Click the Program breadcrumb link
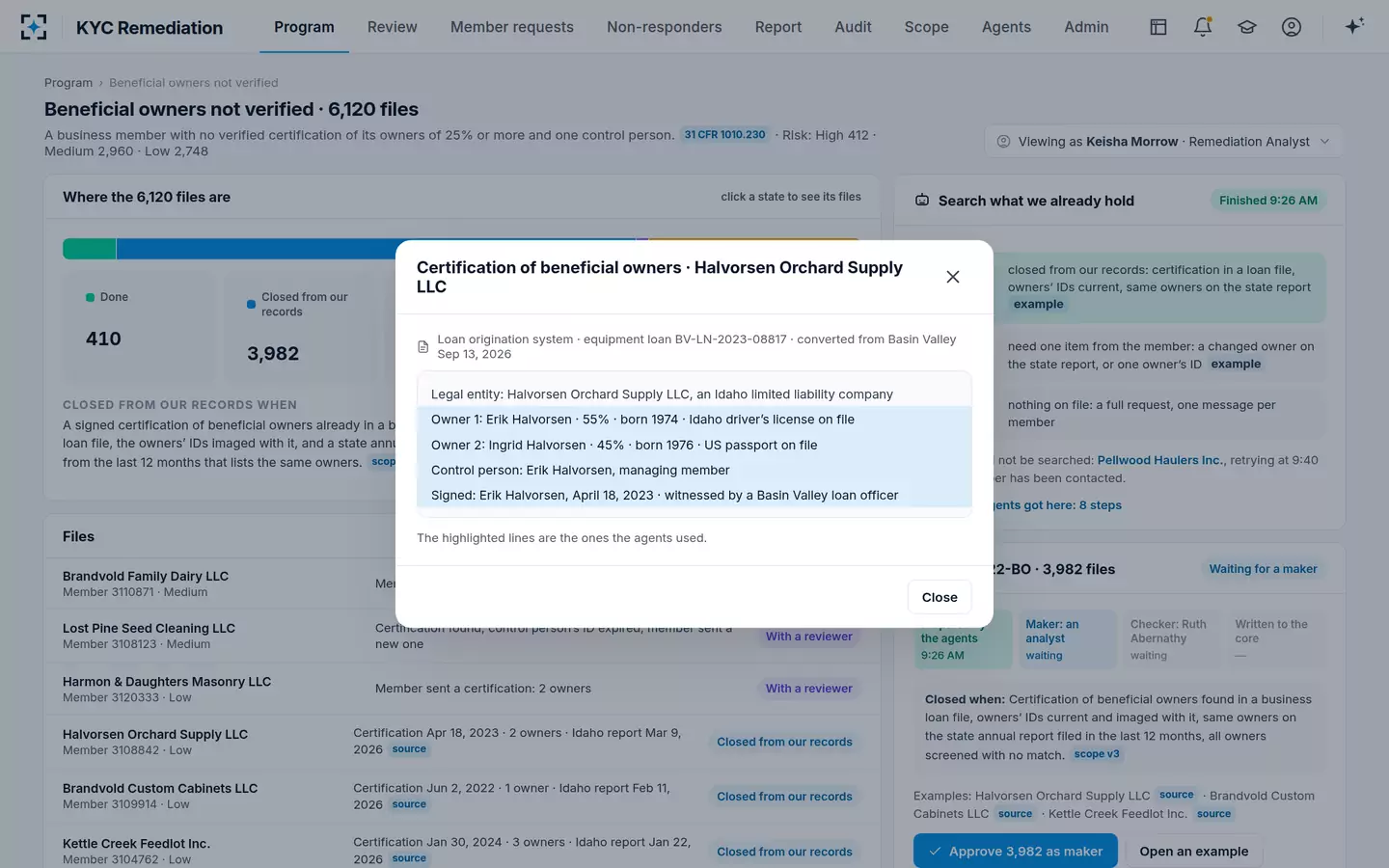 tap(68, 83)
